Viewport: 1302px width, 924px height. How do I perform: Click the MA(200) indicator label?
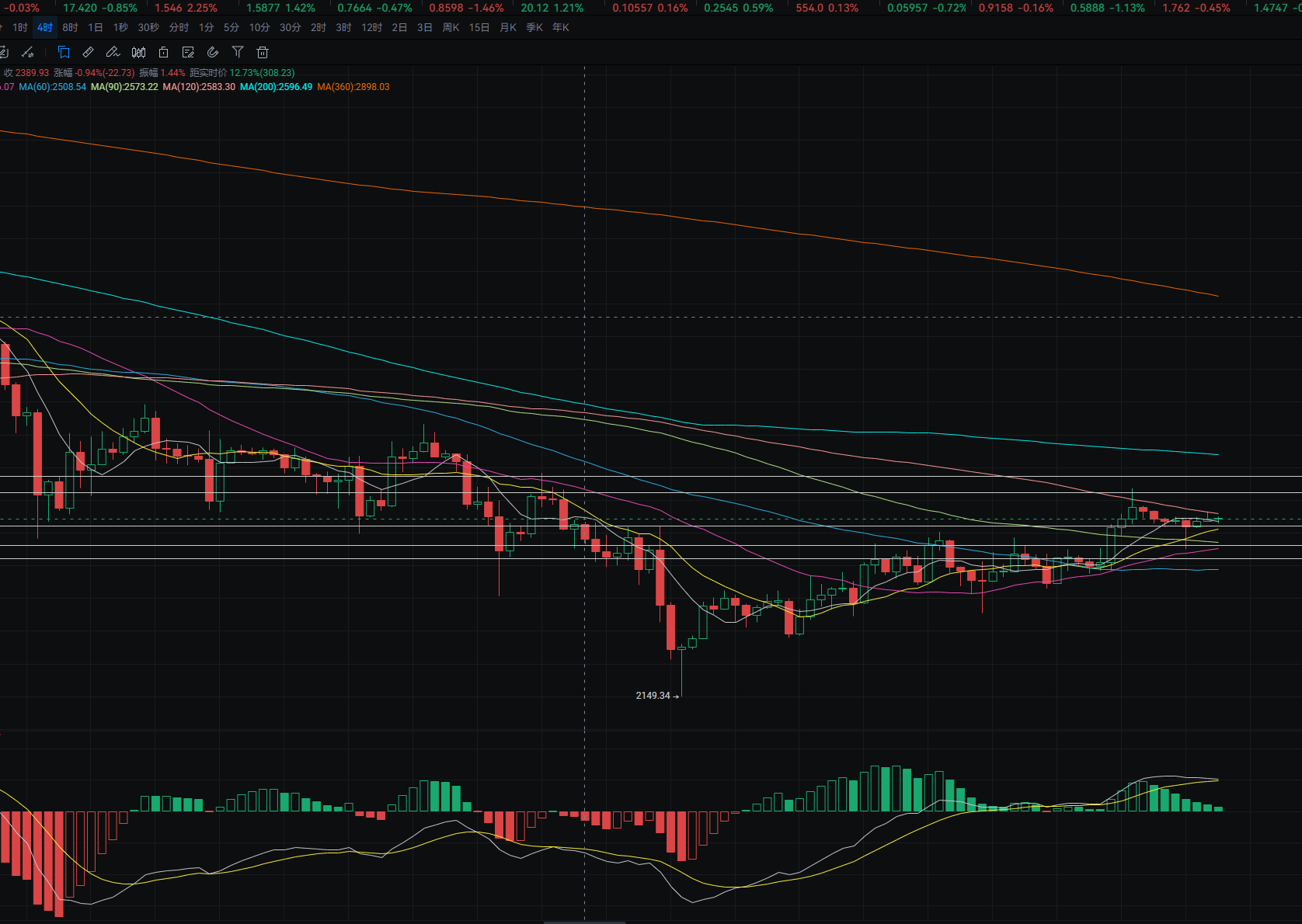(276, 87)
